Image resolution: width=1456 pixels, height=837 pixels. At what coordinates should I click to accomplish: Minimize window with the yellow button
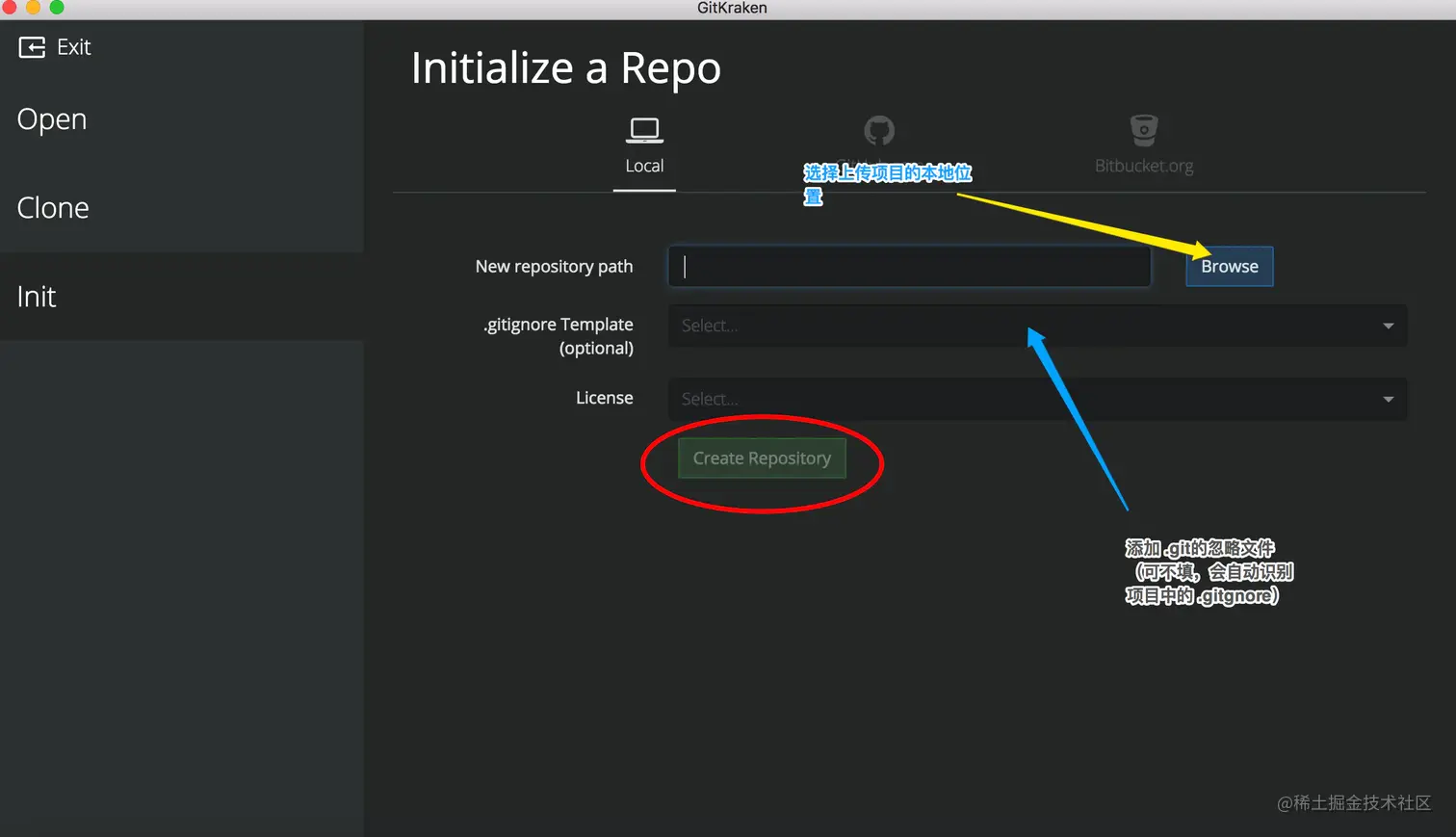click(33, 8)
